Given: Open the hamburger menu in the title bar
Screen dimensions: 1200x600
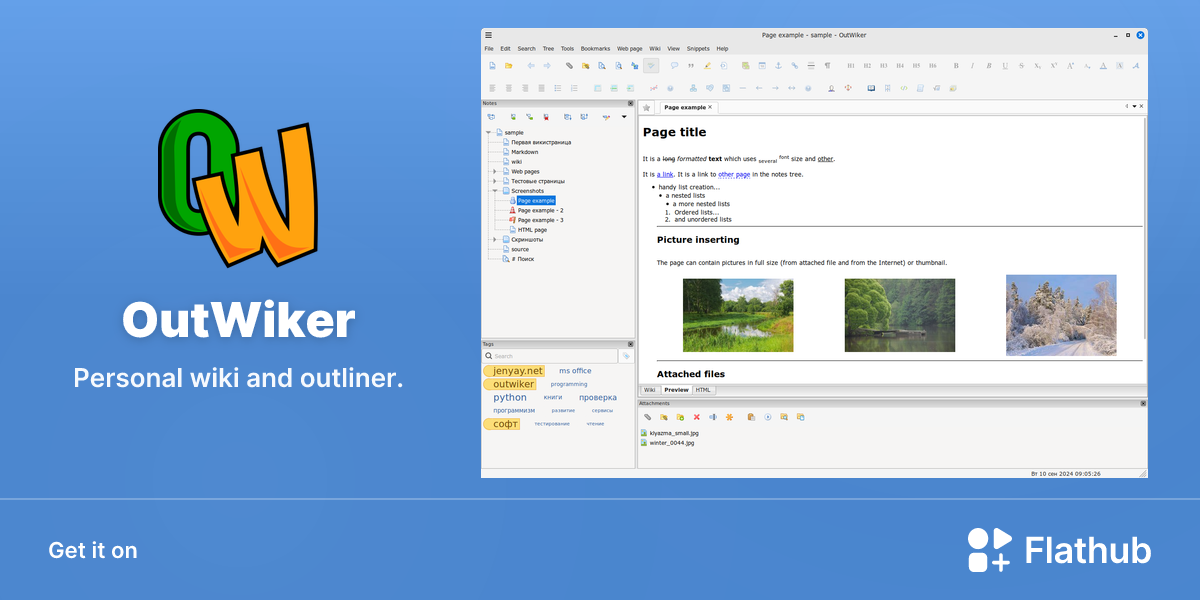Looking at the screenshot, I should [x=488, y=35].
